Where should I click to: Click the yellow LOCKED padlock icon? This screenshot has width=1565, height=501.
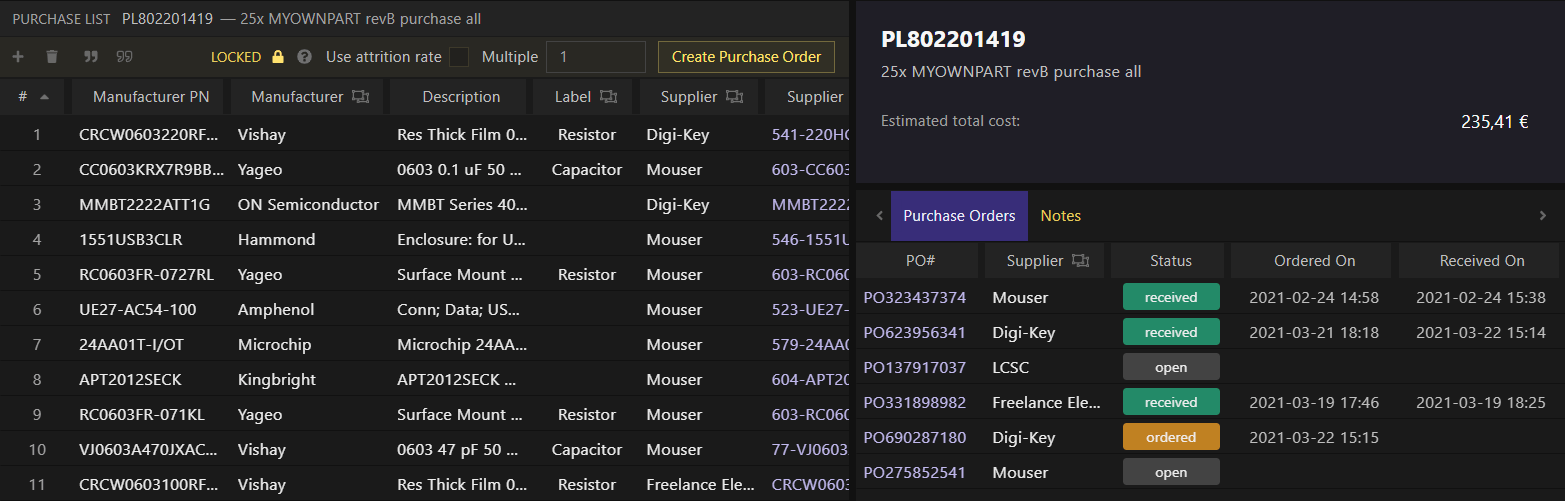click(278, 57)
